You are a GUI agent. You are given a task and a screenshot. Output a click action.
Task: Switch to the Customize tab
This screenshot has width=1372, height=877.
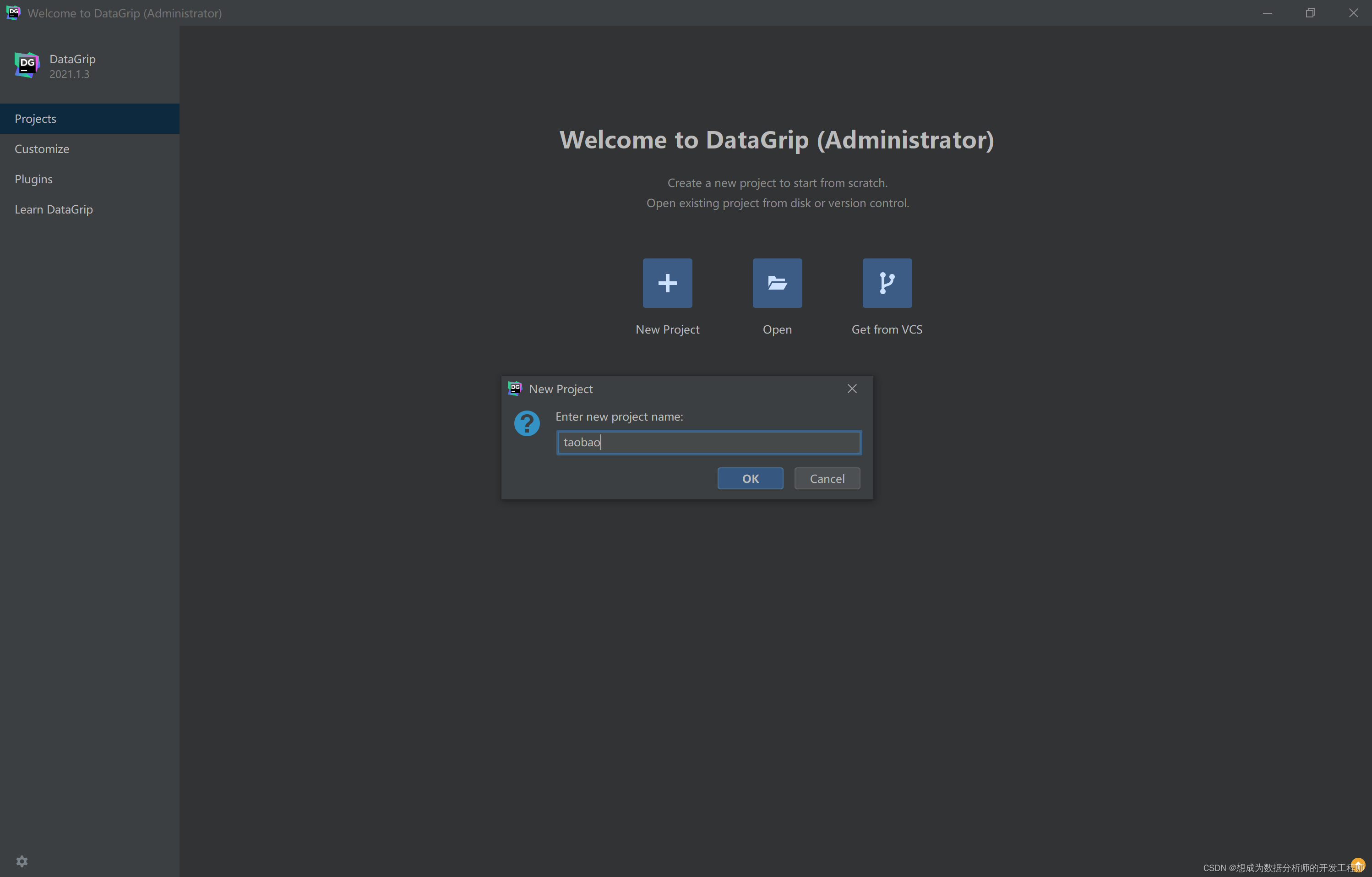point(42,149)
